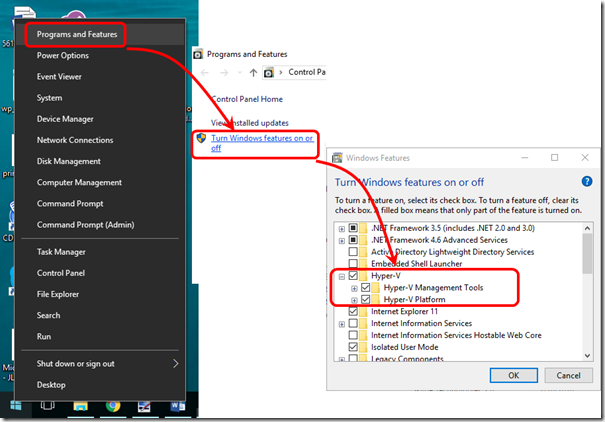Click Control Panel breadcrumb in address bar
Image resolution: width=605 pixels, height=422 pixels.
click(x=307, y=72)
